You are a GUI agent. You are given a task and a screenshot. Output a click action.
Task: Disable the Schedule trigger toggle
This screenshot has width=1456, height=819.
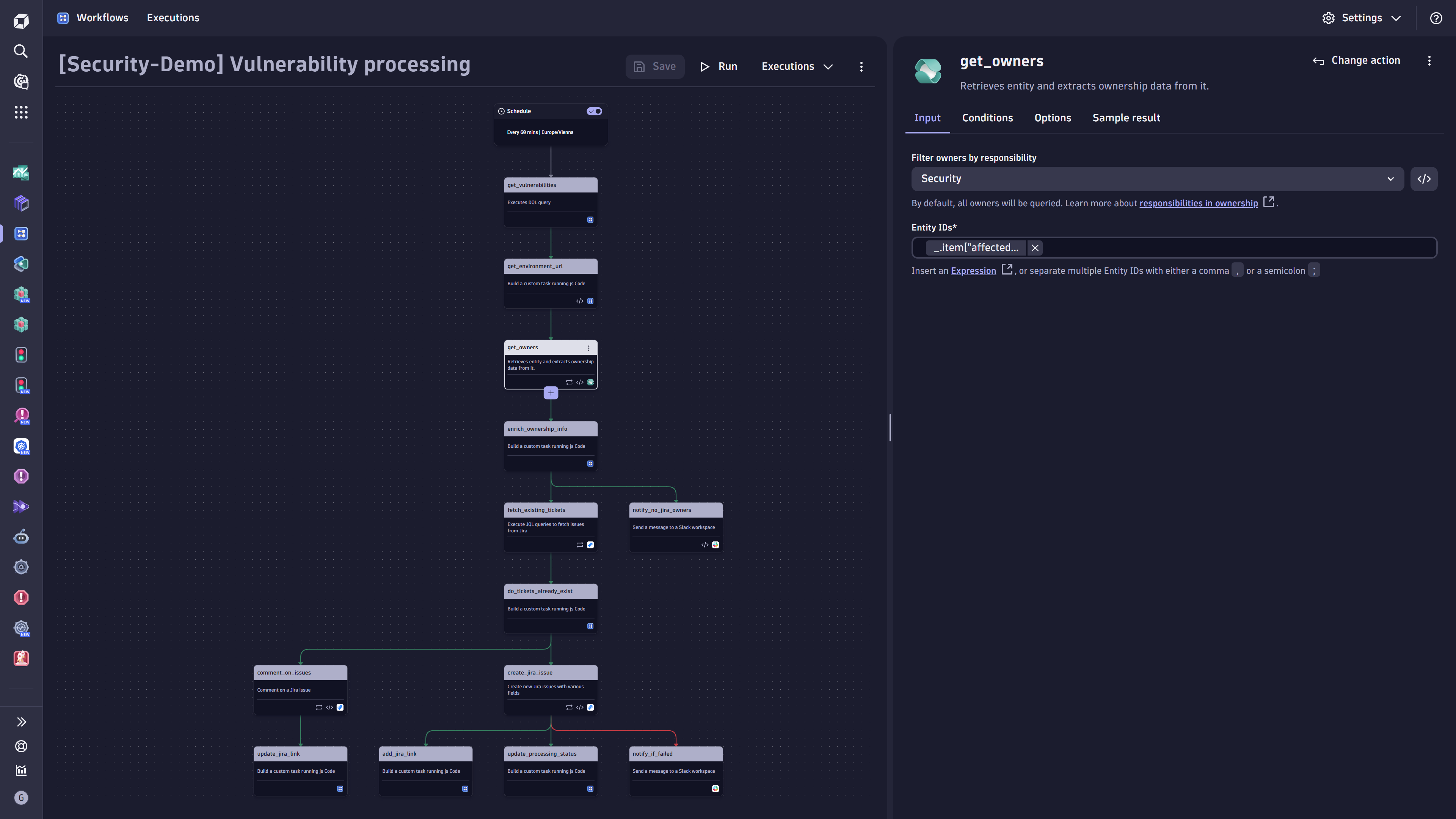[x=593, y=111]
